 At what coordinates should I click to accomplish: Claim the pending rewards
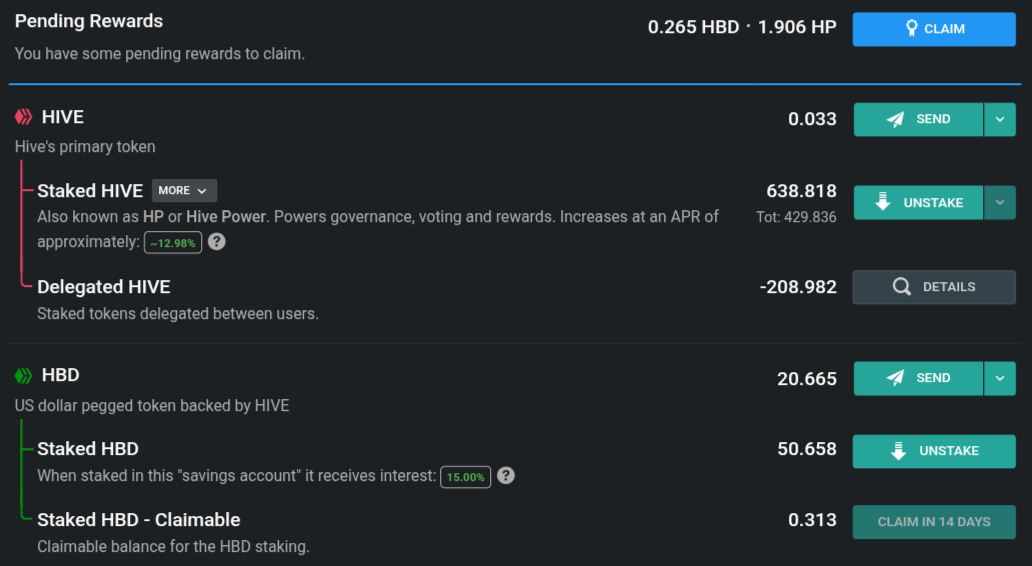[x=934, y=29]
